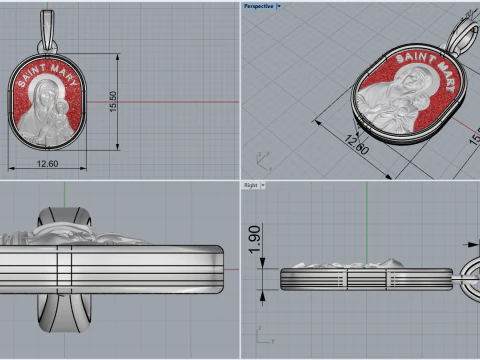Select the upper bail ring in the bottom-left viewport

[x=64, y=217]
